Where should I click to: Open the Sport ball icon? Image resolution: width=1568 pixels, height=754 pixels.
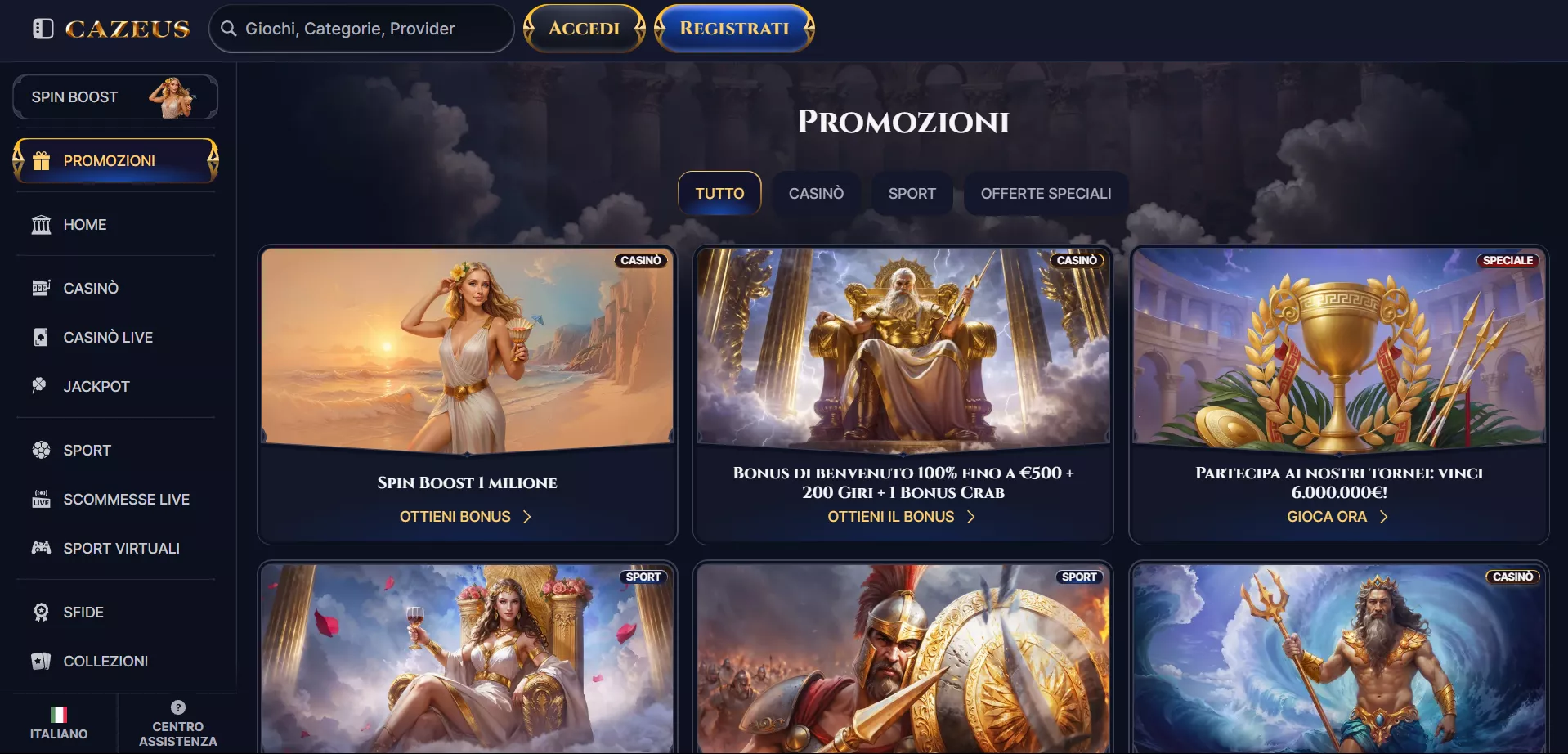tap(41, 450)
